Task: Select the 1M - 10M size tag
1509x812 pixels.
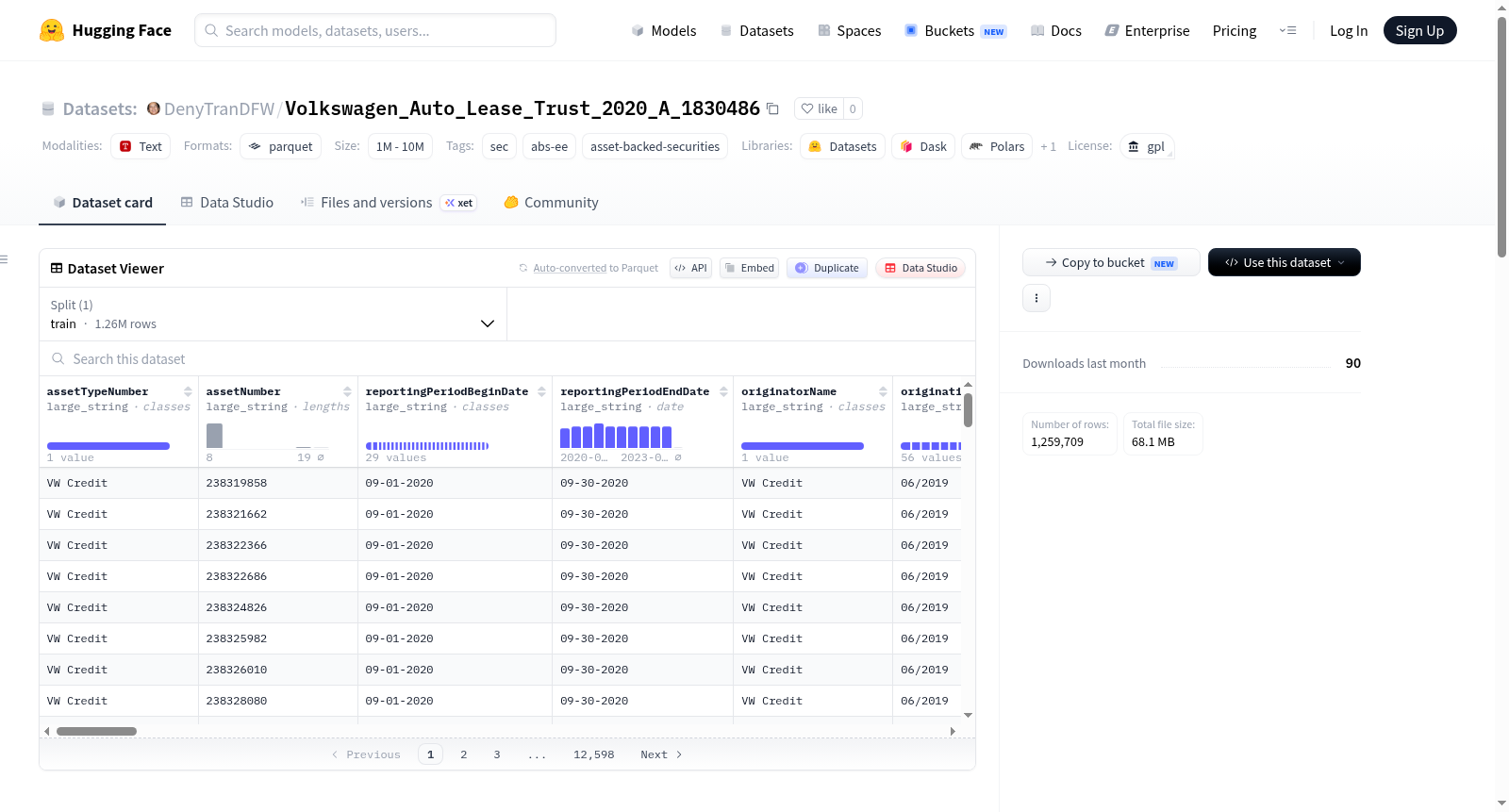Action: pos(400,146)
